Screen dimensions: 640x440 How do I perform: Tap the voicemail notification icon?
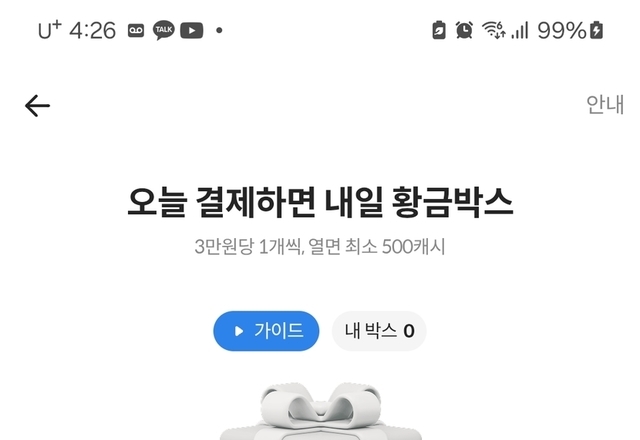[136, 31]
